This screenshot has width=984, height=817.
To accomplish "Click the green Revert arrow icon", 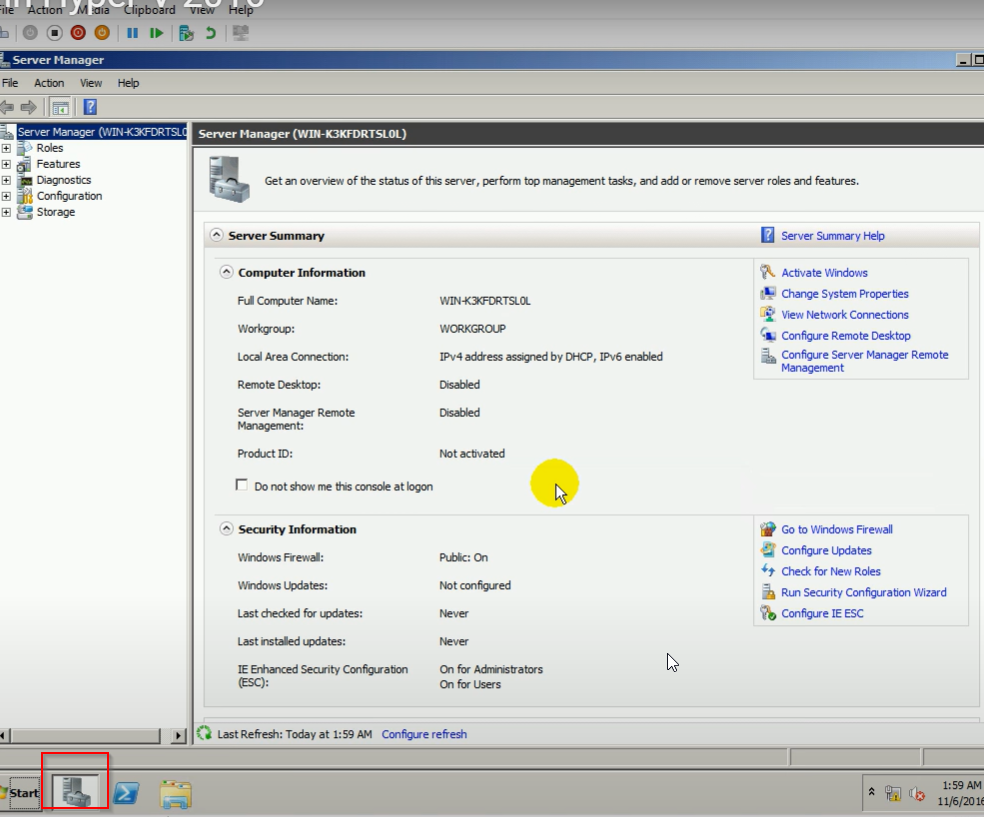I will (x=211, y=33).
